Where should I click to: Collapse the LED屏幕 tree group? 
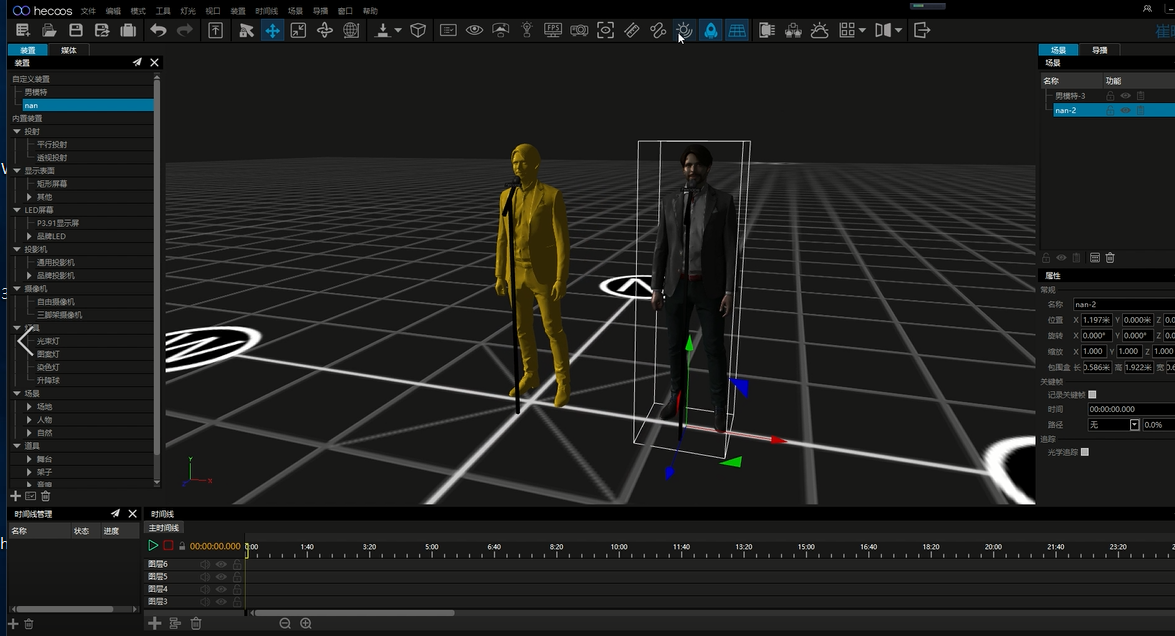[x=17, y=210]
